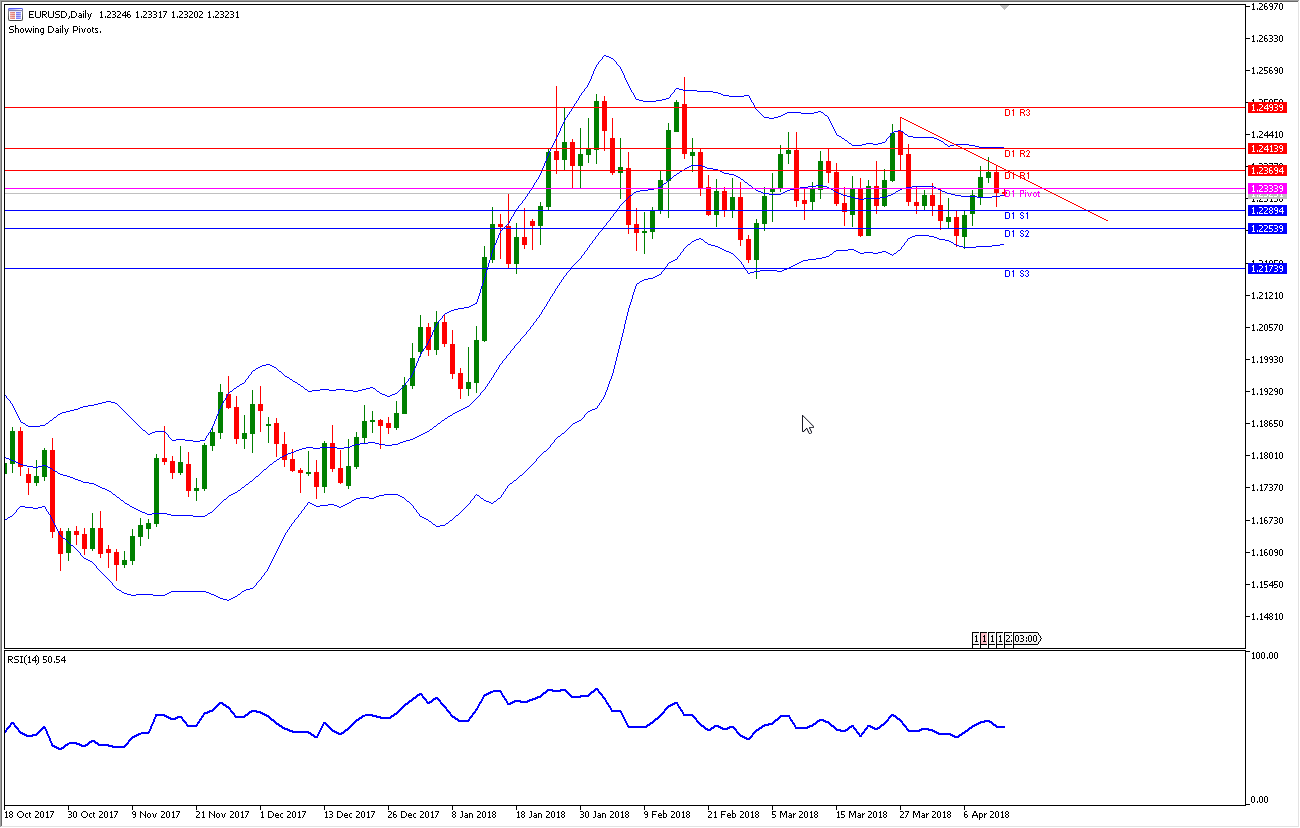
Task: Click the pink-highlighted '1' event marker
Action: (984, 639)
